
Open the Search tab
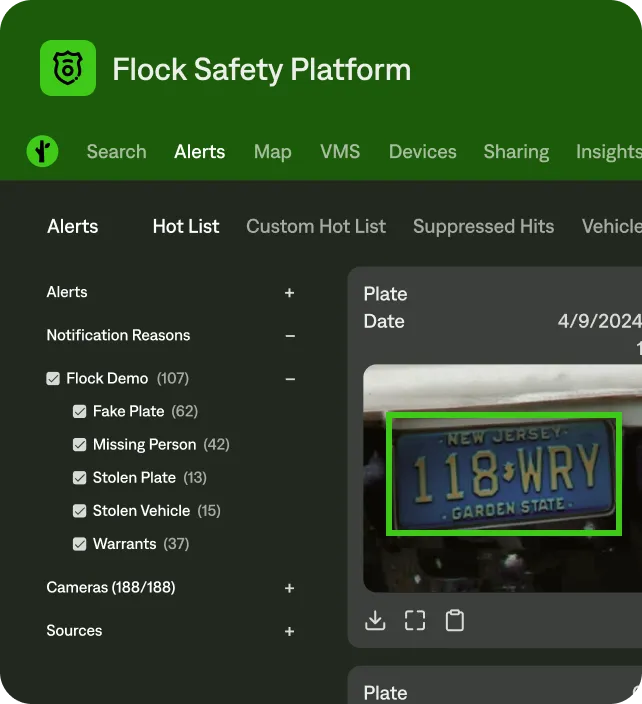point(117,152)
